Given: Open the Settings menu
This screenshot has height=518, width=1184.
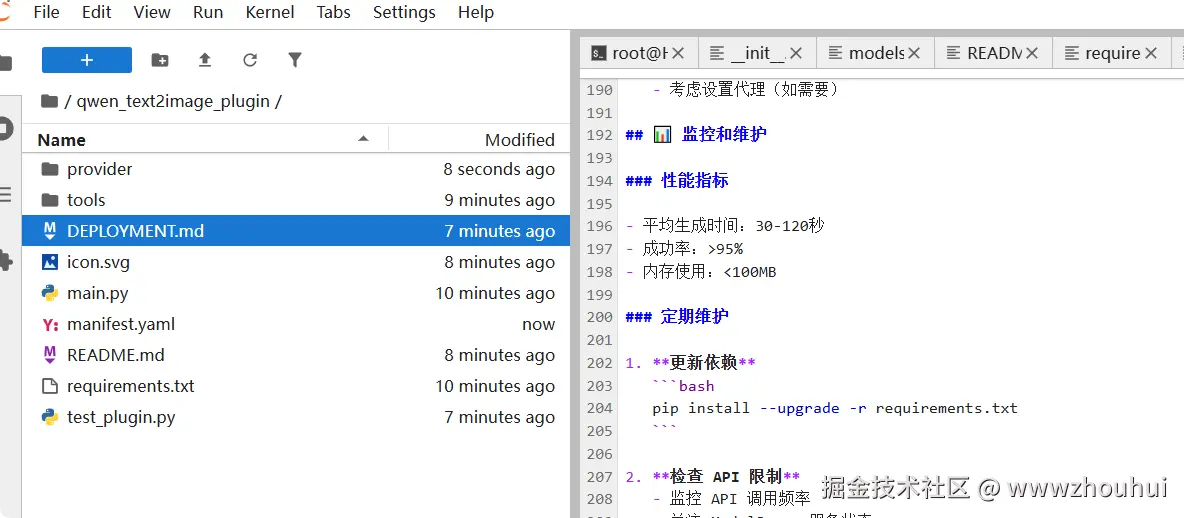Looking at the screenshot, I should tap(404, 13).
